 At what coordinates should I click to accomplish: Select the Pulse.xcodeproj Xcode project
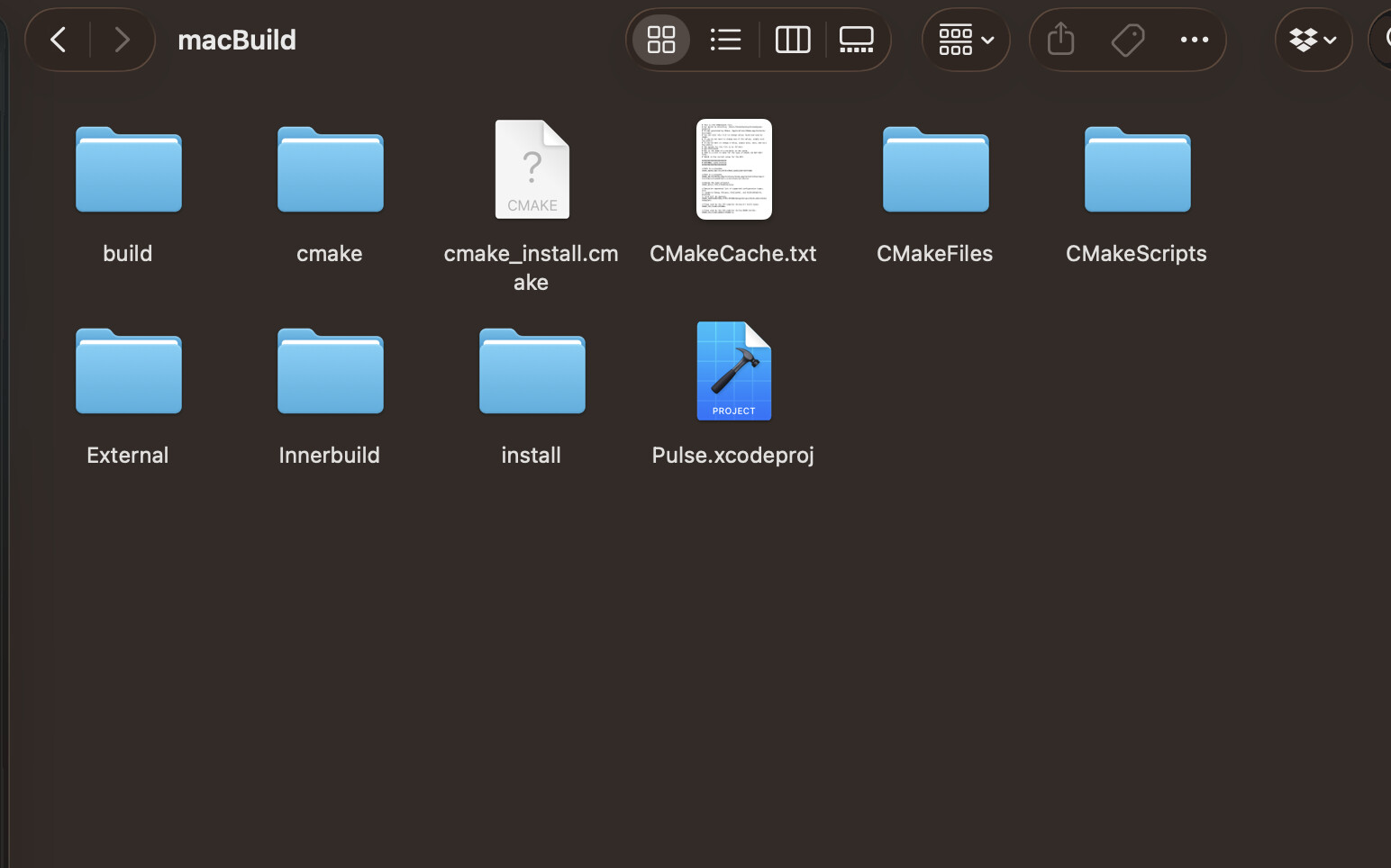(x=733, y=371)
